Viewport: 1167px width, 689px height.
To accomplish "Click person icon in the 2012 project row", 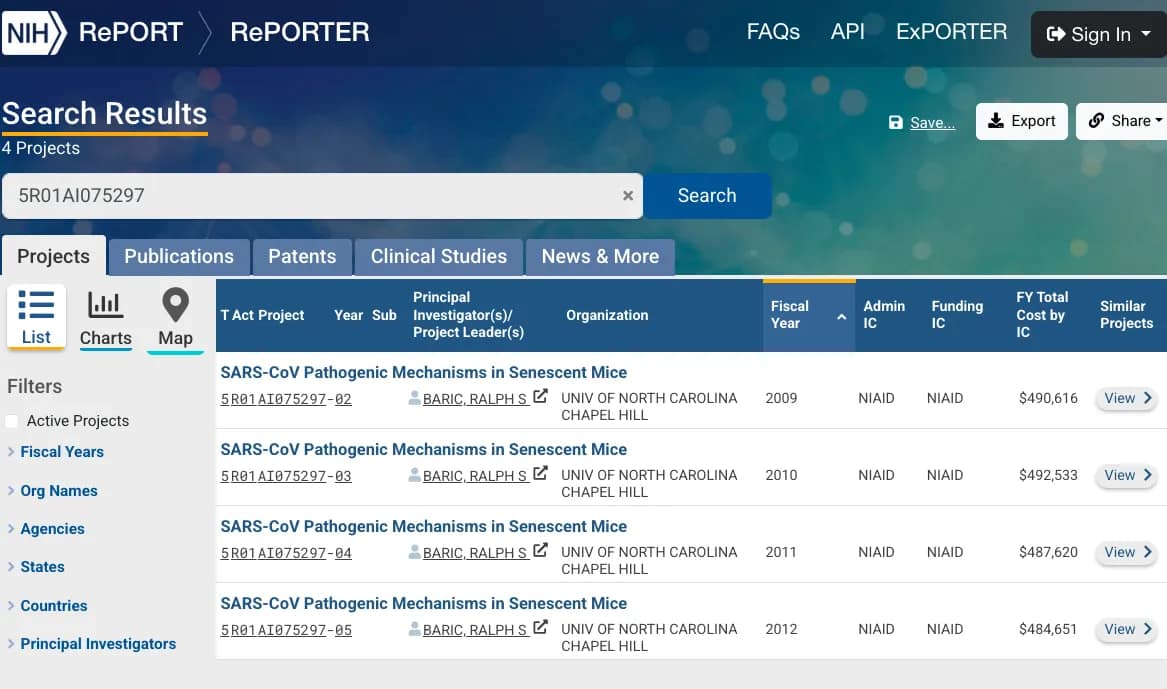I will click(x=415, y=629).
